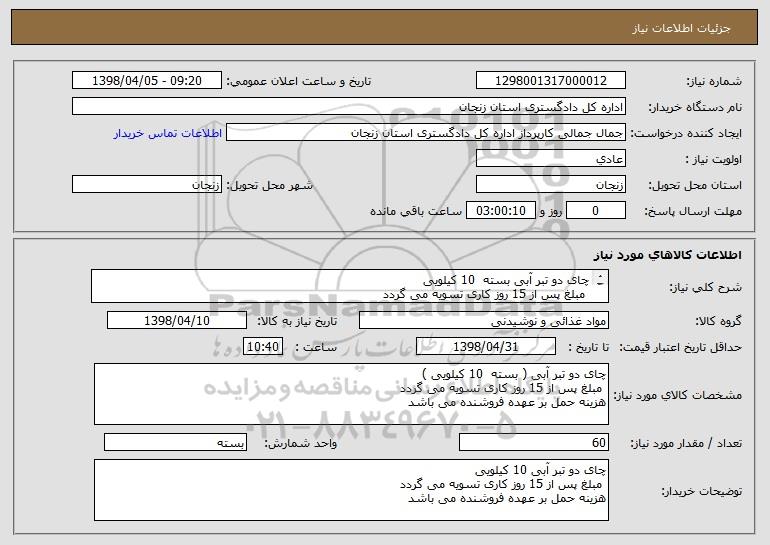This screenshot has width=770, height=545.
Task: Click the label نام دستگاه خریدار
Action: [x=695, y=107]
